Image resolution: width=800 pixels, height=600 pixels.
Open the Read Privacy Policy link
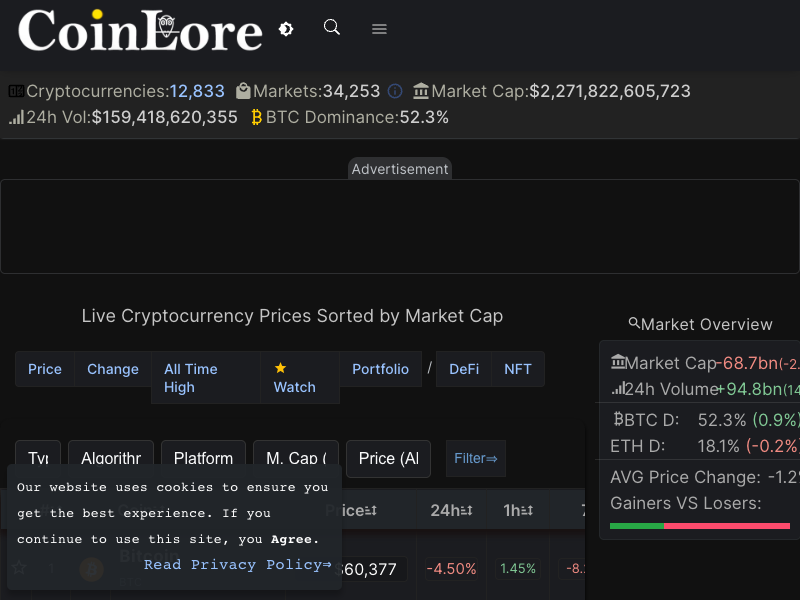(x=238, y=565)
